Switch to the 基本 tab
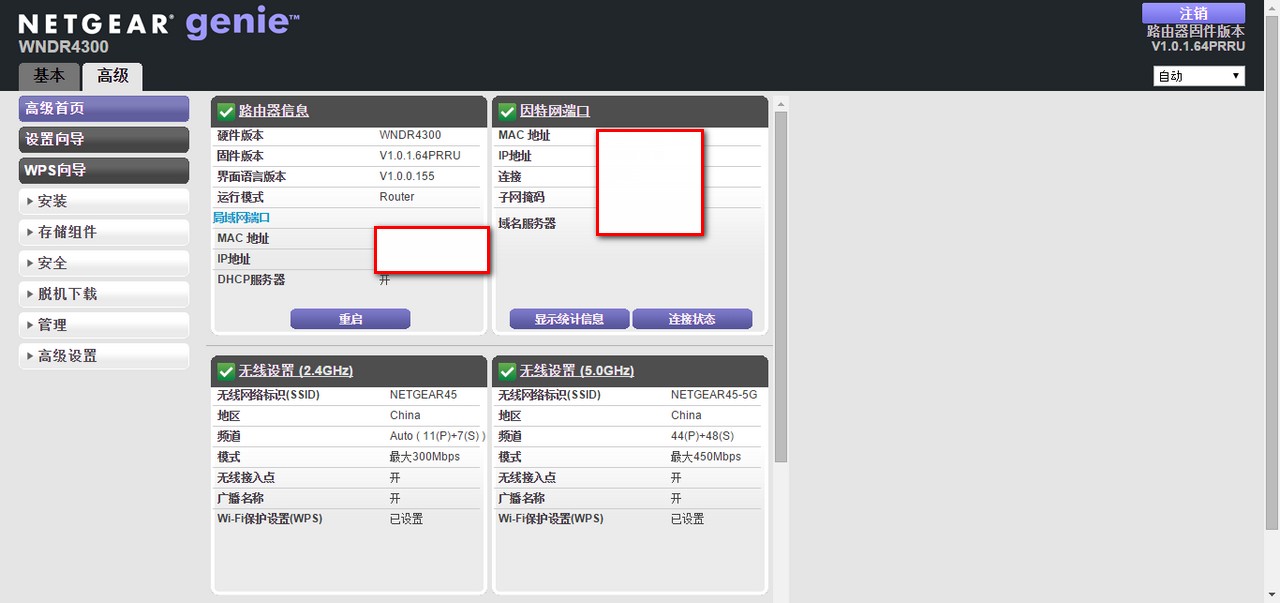 coord(49,76)
